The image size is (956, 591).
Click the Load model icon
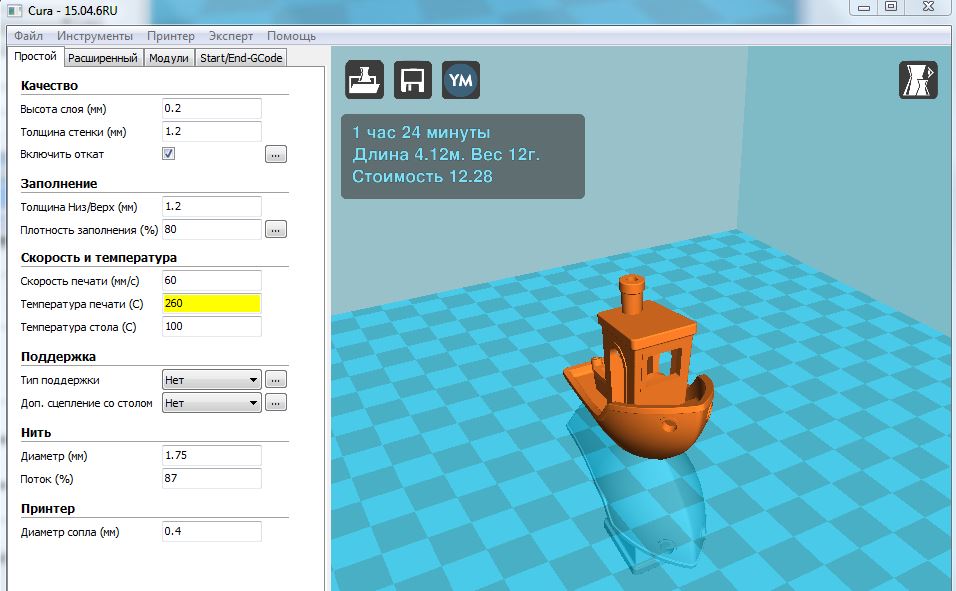365,80
